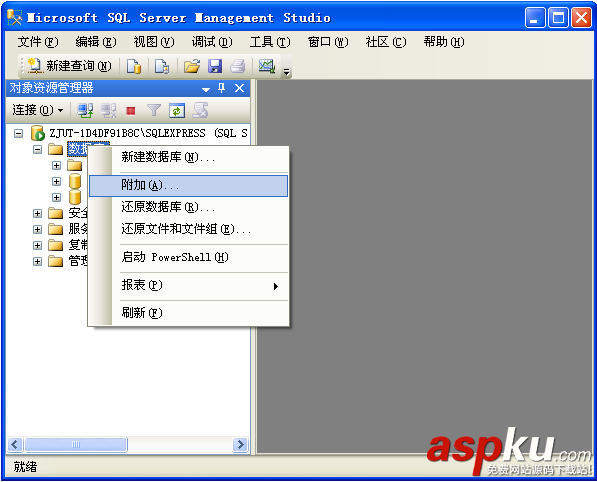Open the 社区(C) menu

[x=386, y=42]
